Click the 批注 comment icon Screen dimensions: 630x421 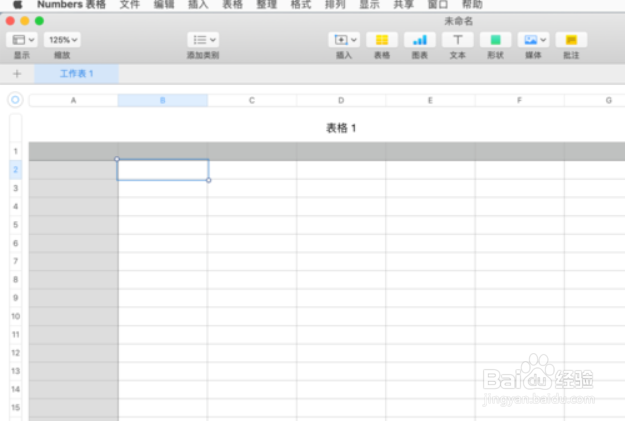[x=571, y=40]
